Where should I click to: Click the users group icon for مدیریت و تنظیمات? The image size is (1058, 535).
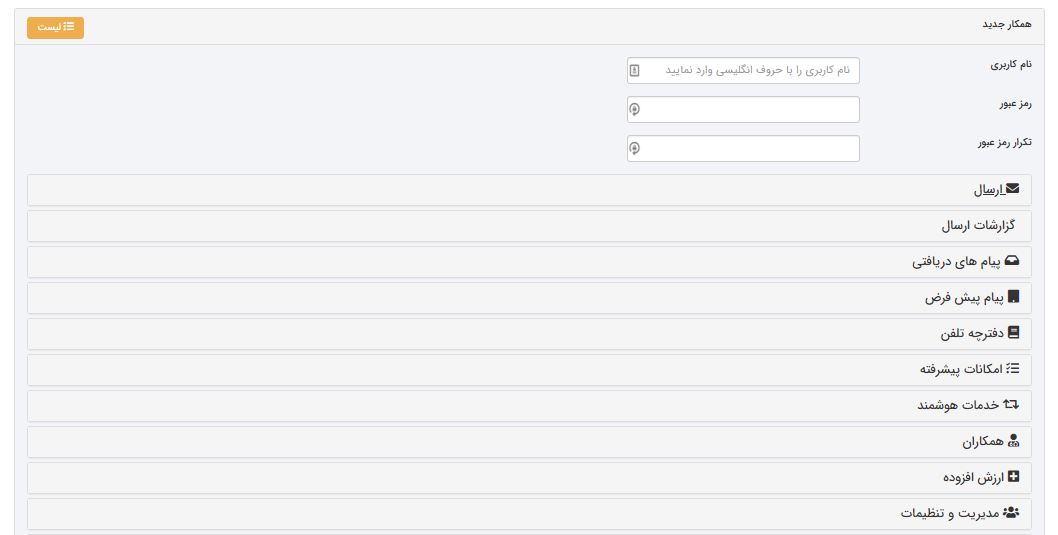coord(1011,513)
